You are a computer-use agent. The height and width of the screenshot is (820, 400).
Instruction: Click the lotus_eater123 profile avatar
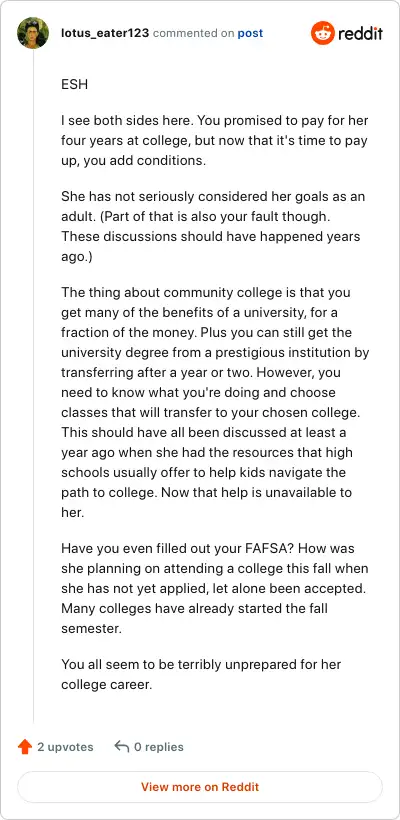click(33, 33)
